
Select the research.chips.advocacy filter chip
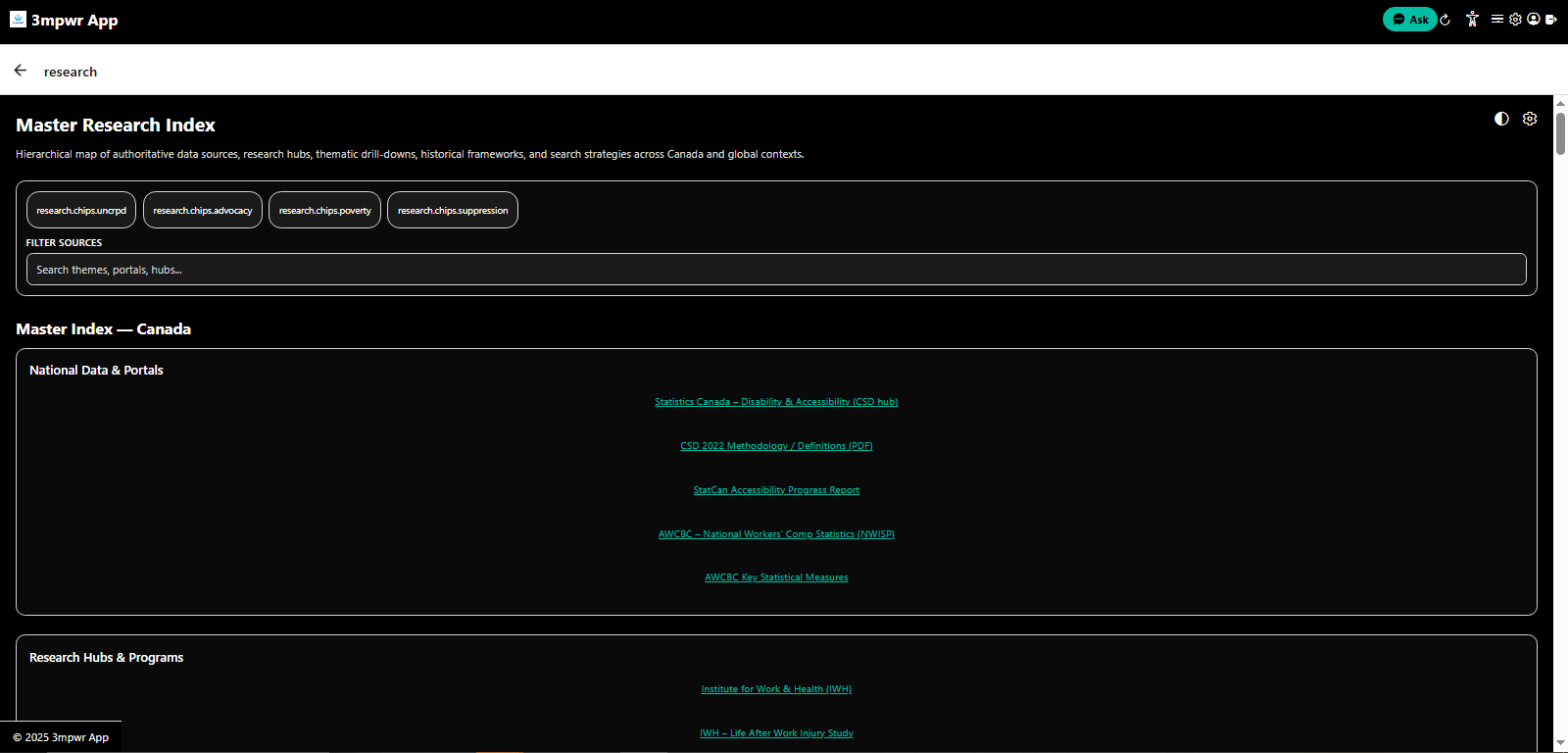(x=203, y=210)
